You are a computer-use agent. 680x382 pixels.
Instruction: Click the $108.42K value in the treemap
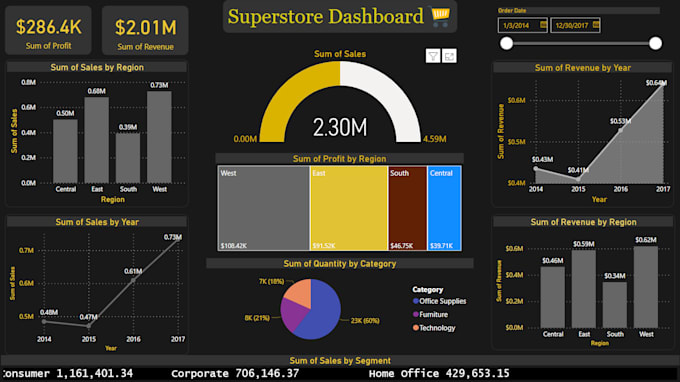tap(234, 246)
